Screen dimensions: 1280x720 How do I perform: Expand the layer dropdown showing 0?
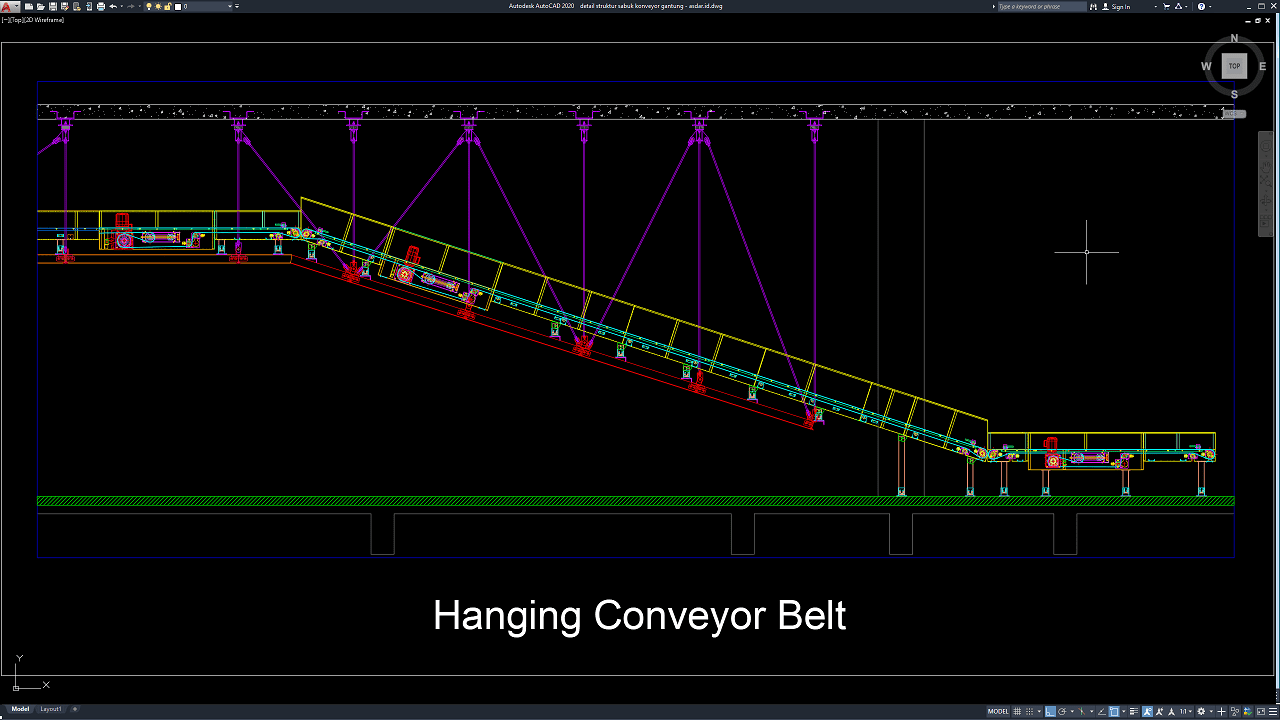(x=231, y=6)
